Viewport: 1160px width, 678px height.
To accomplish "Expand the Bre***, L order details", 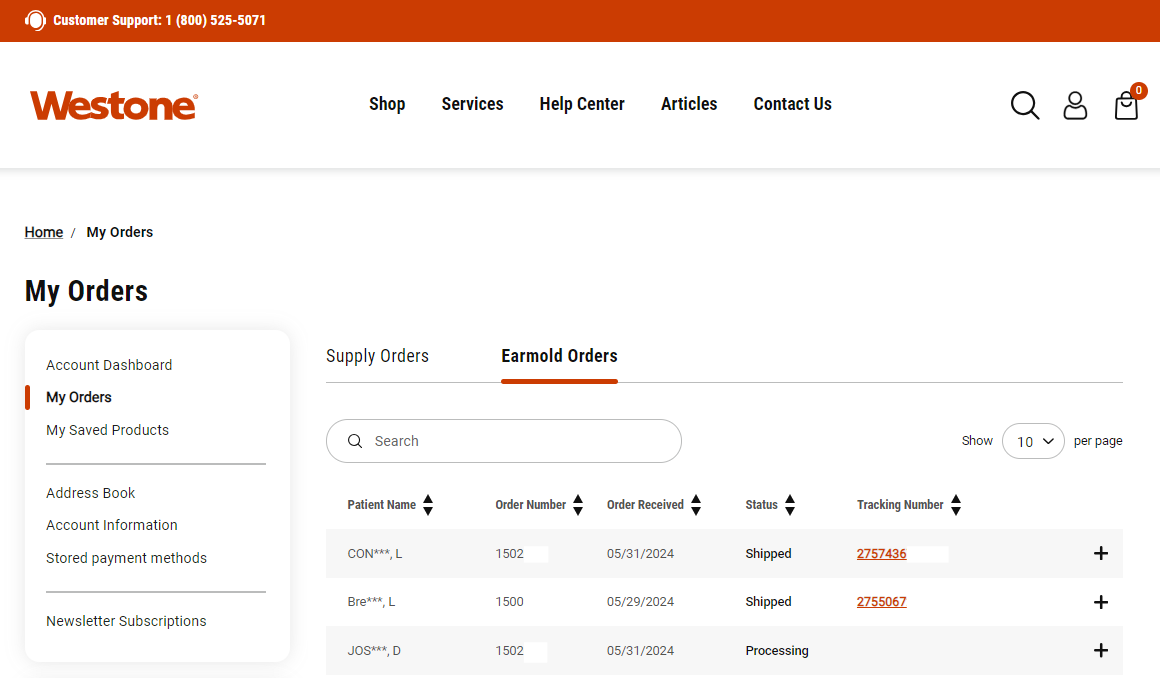I will 1101,602.
